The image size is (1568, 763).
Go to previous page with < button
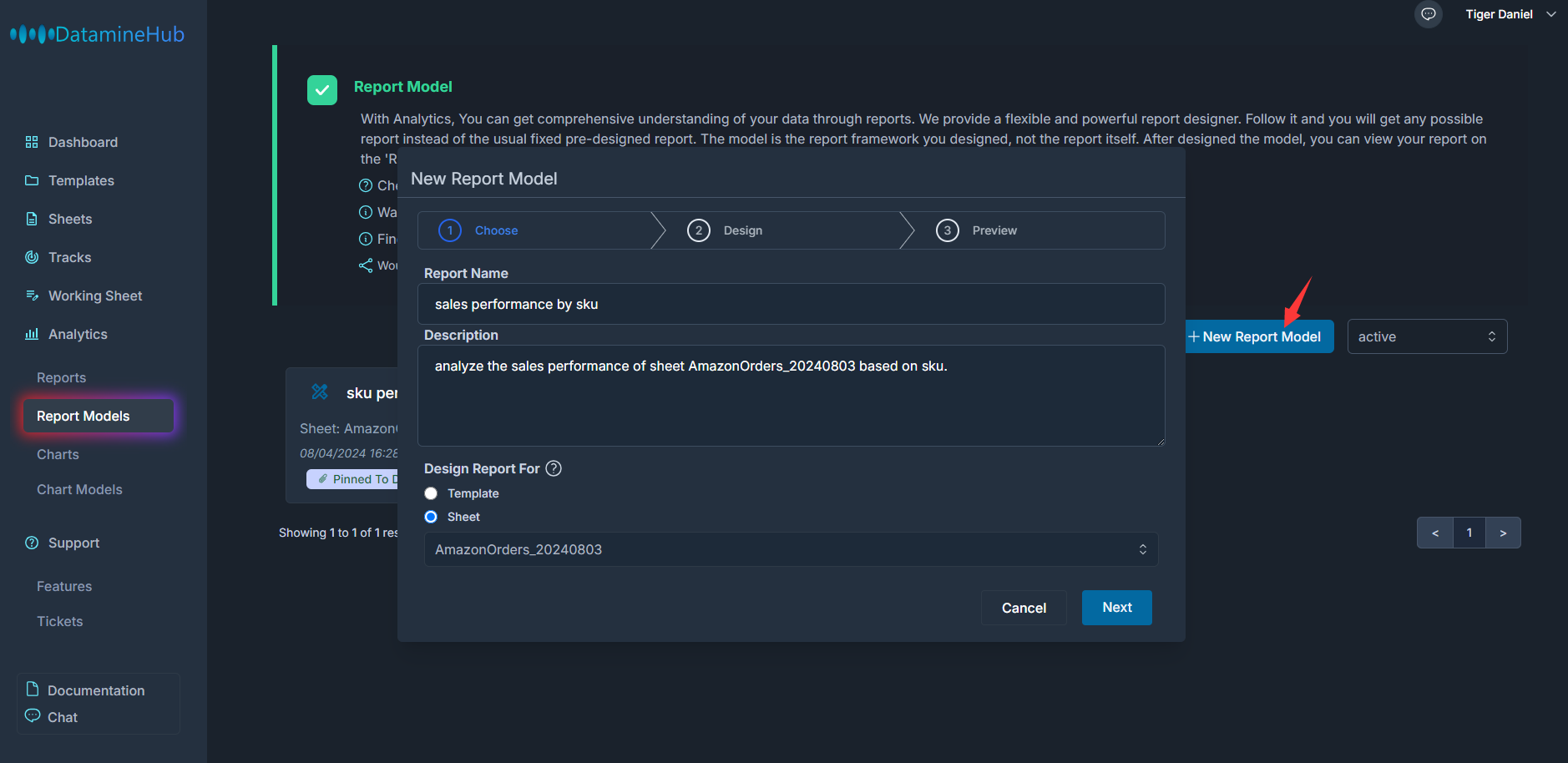coord(1435,533)
